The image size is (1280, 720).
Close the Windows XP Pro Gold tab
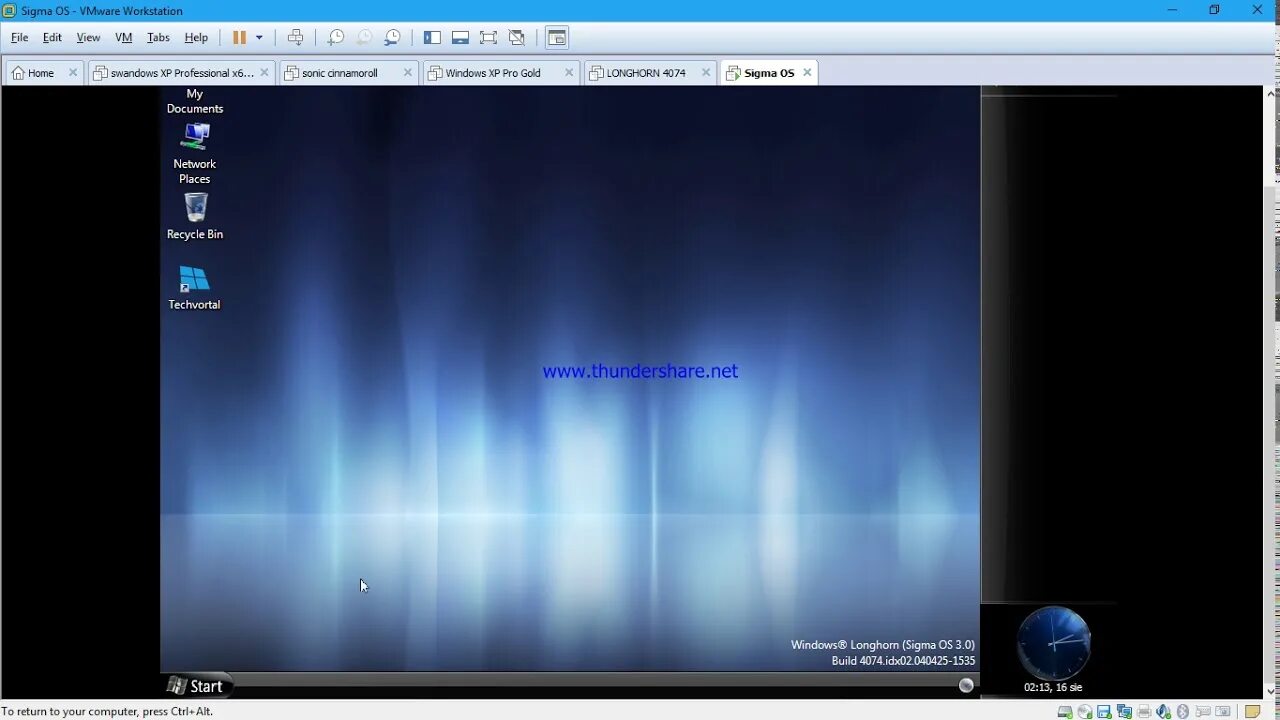569,72
